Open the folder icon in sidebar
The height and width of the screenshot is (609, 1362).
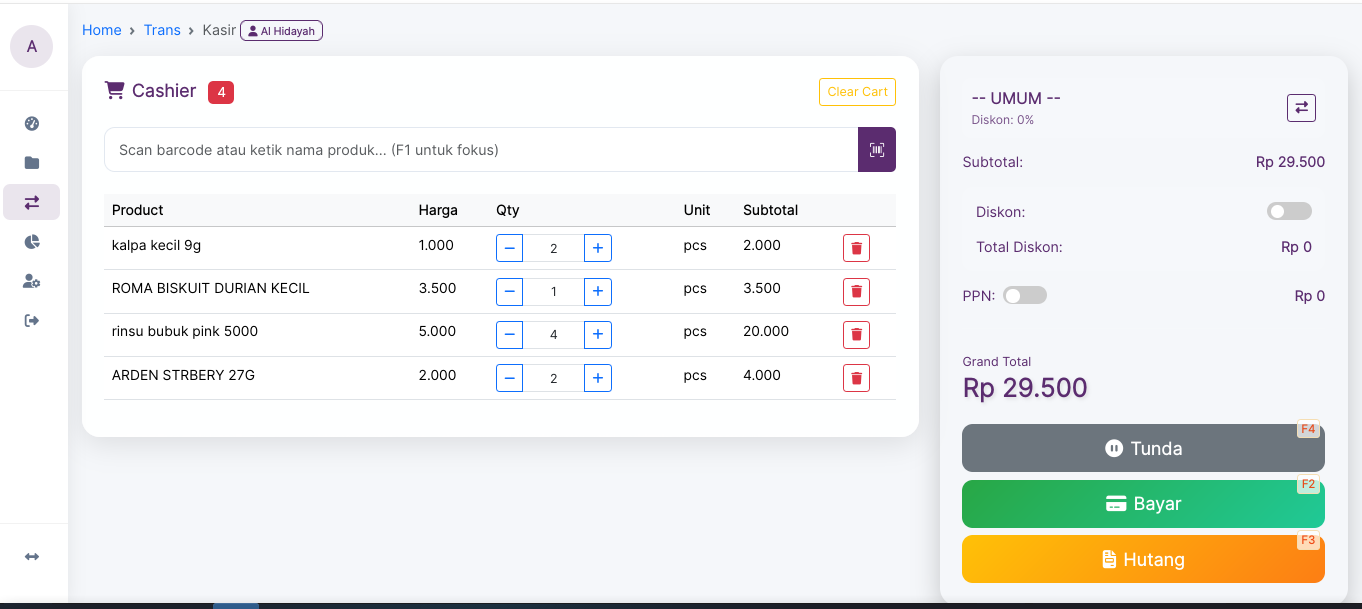(x=32, y=163)
